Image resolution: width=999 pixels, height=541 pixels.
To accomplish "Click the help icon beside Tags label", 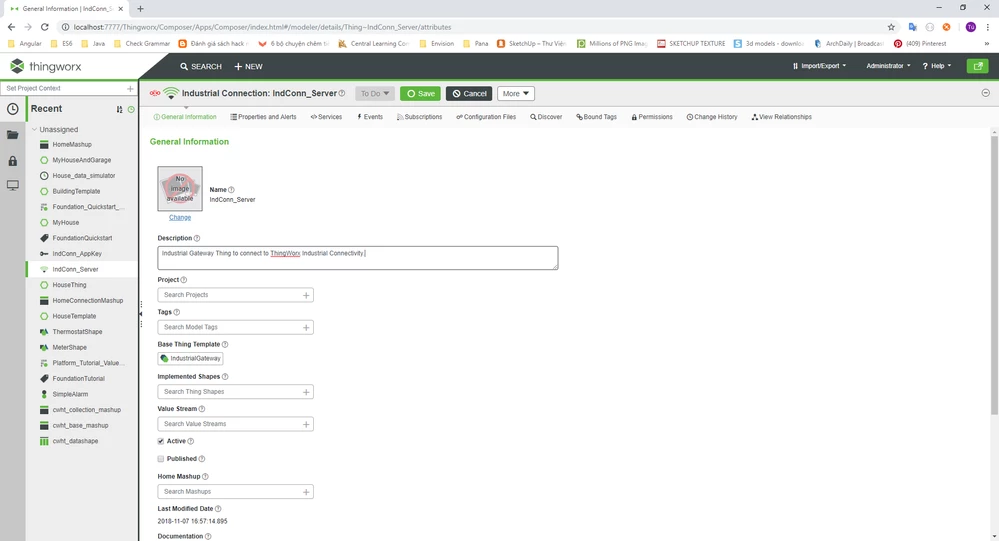I will [176, 312].
